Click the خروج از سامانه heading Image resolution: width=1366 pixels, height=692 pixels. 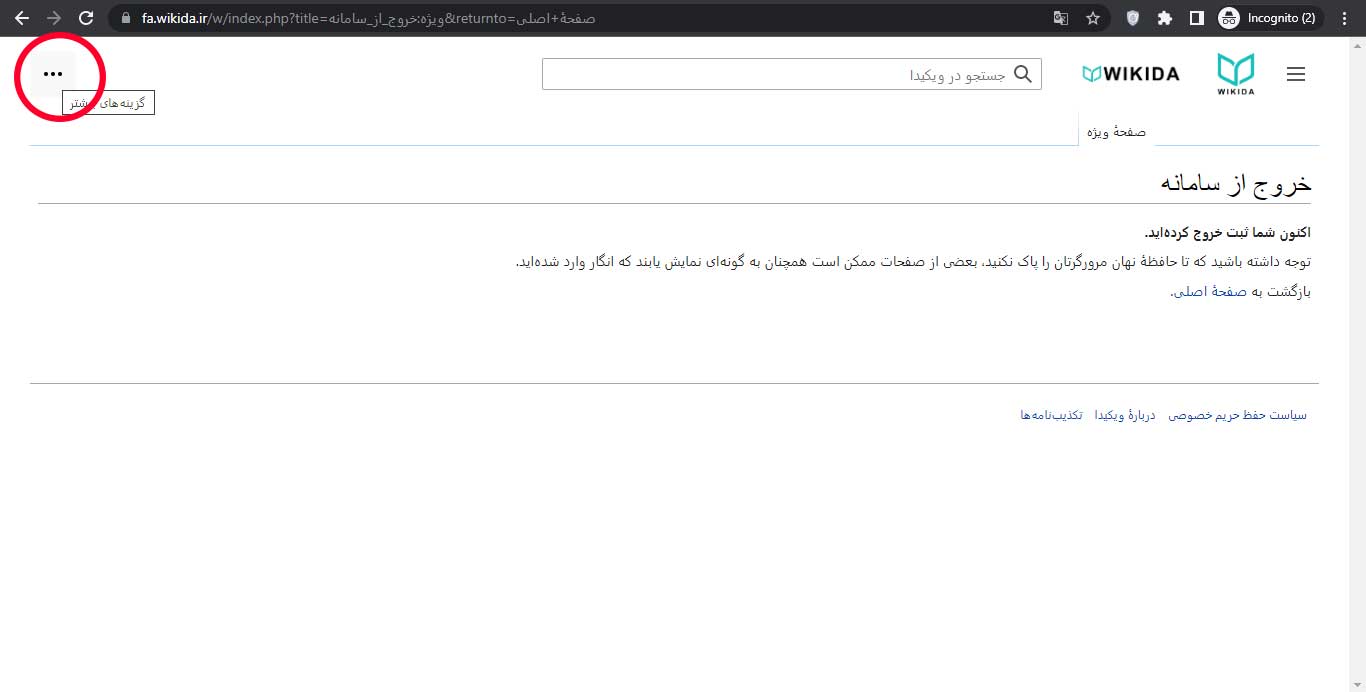tap(1236, 183)
